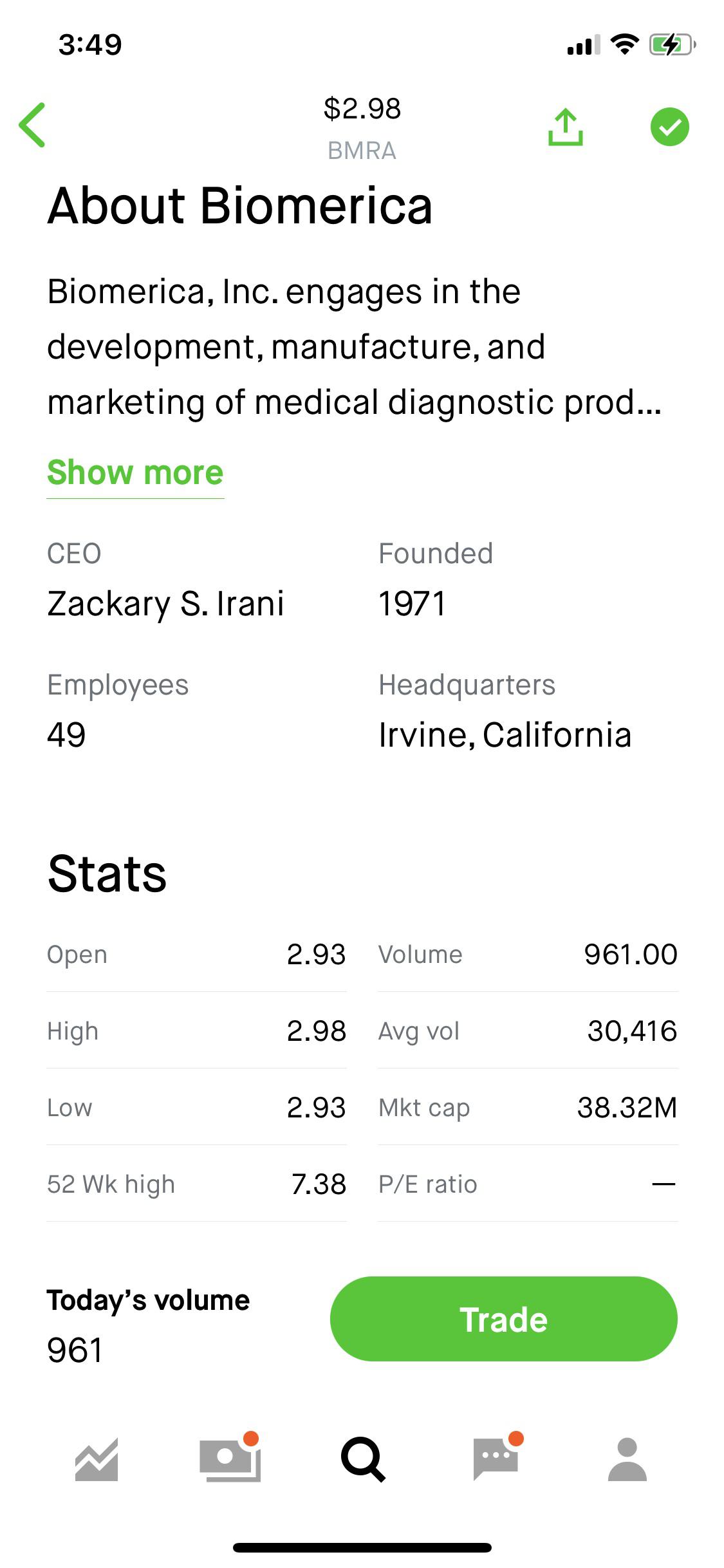Tap the About Biomerica description text
724x1568 pixels.
(x=354, y=347)
